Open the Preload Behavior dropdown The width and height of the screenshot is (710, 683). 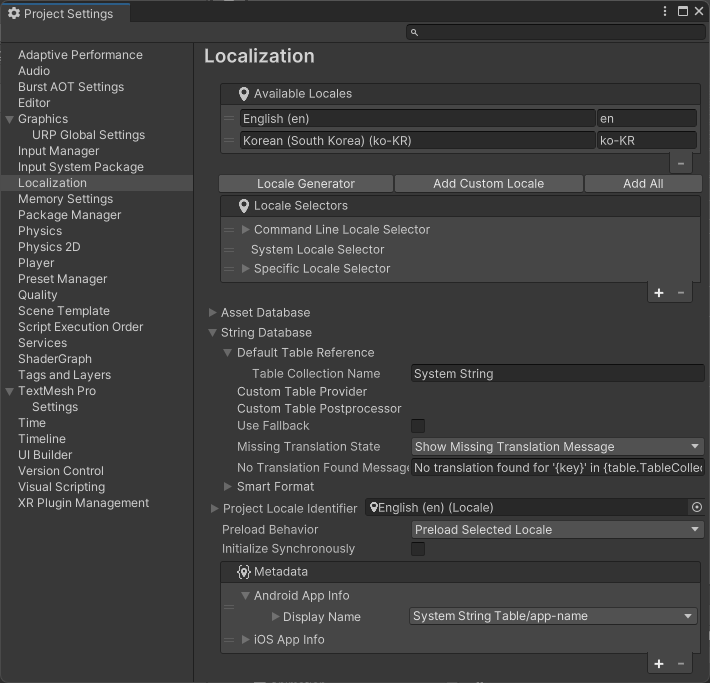557,529
